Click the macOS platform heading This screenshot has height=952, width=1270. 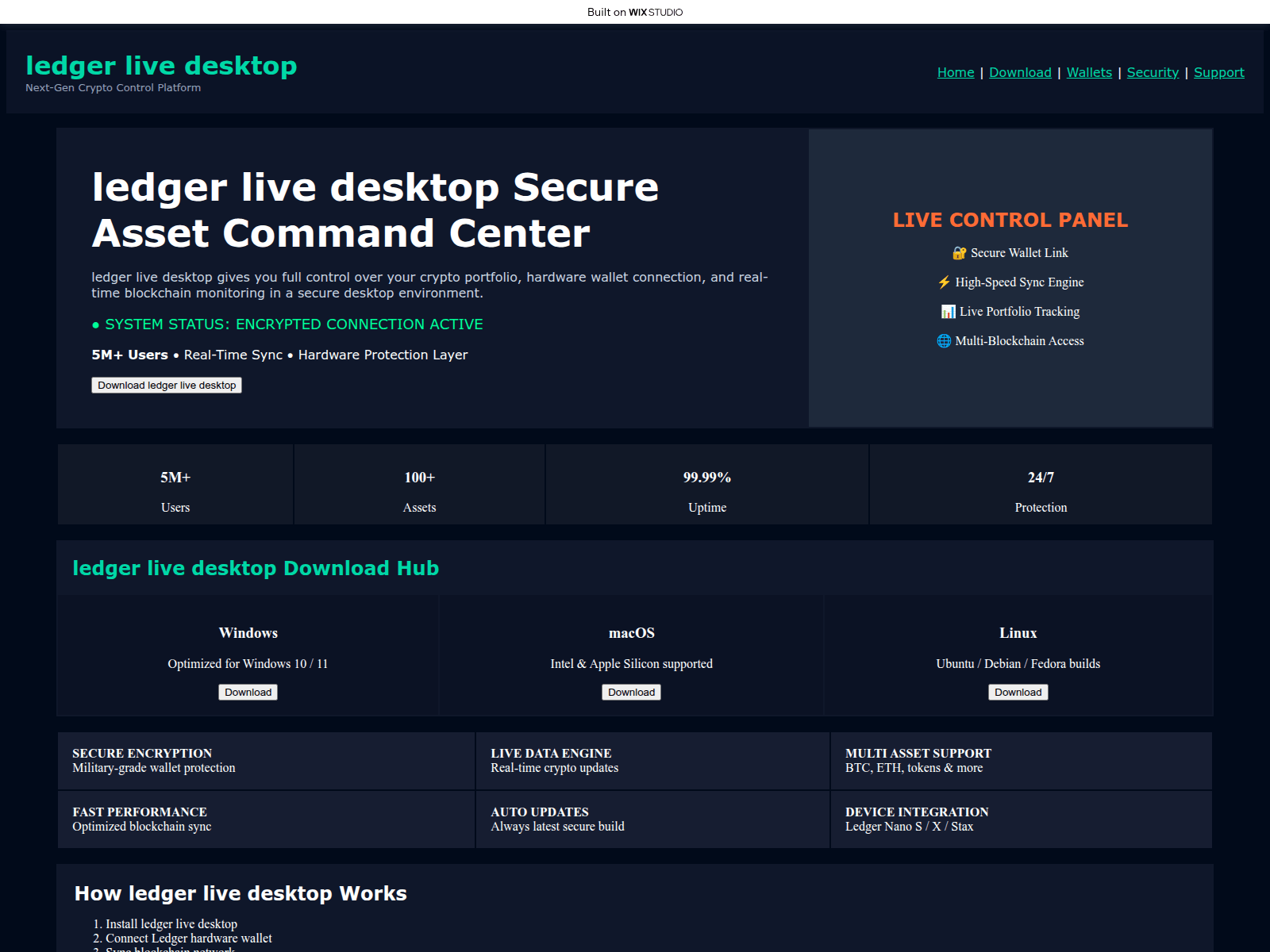(x=631, y=633)
